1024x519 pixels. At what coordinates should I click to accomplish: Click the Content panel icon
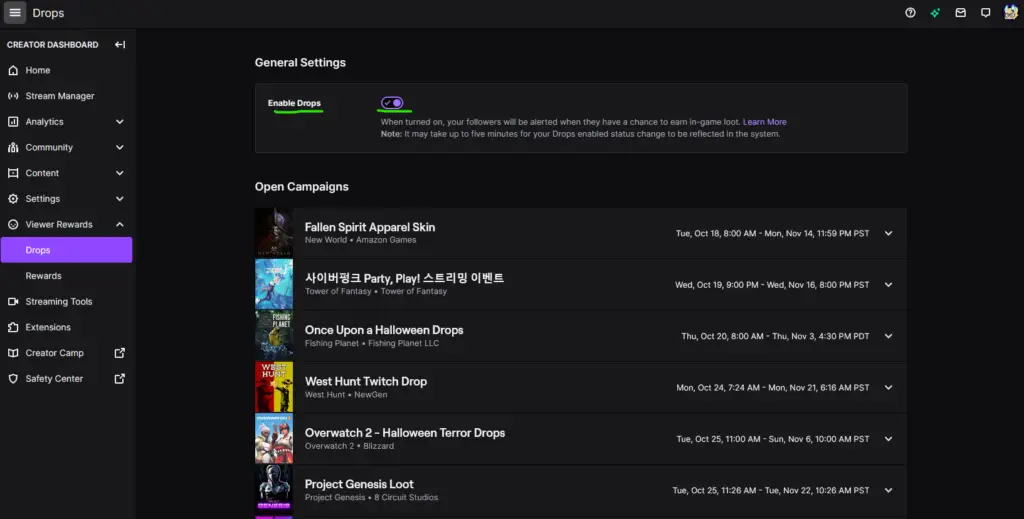(x=13, y=173)
